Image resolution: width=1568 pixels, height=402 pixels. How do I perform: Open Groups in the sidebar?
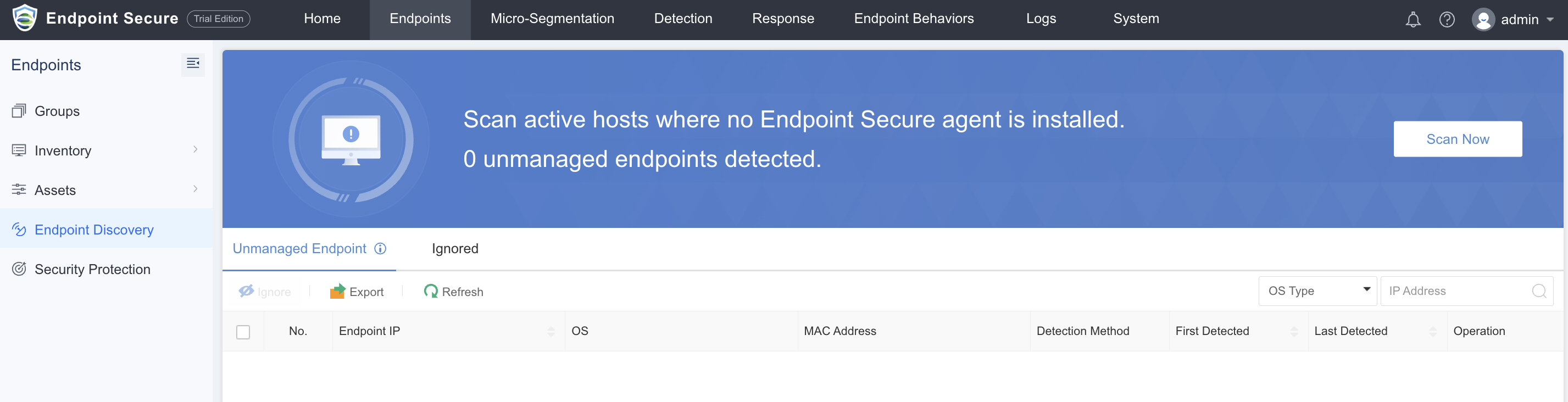click(x=57, y=111)
